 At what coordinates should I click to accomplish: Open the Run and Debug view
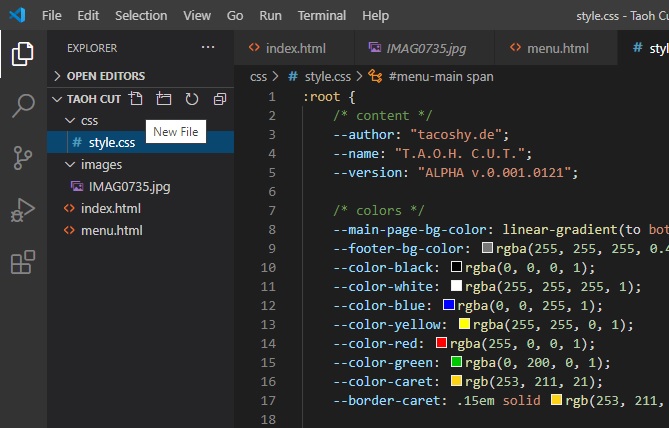[22, 210]
